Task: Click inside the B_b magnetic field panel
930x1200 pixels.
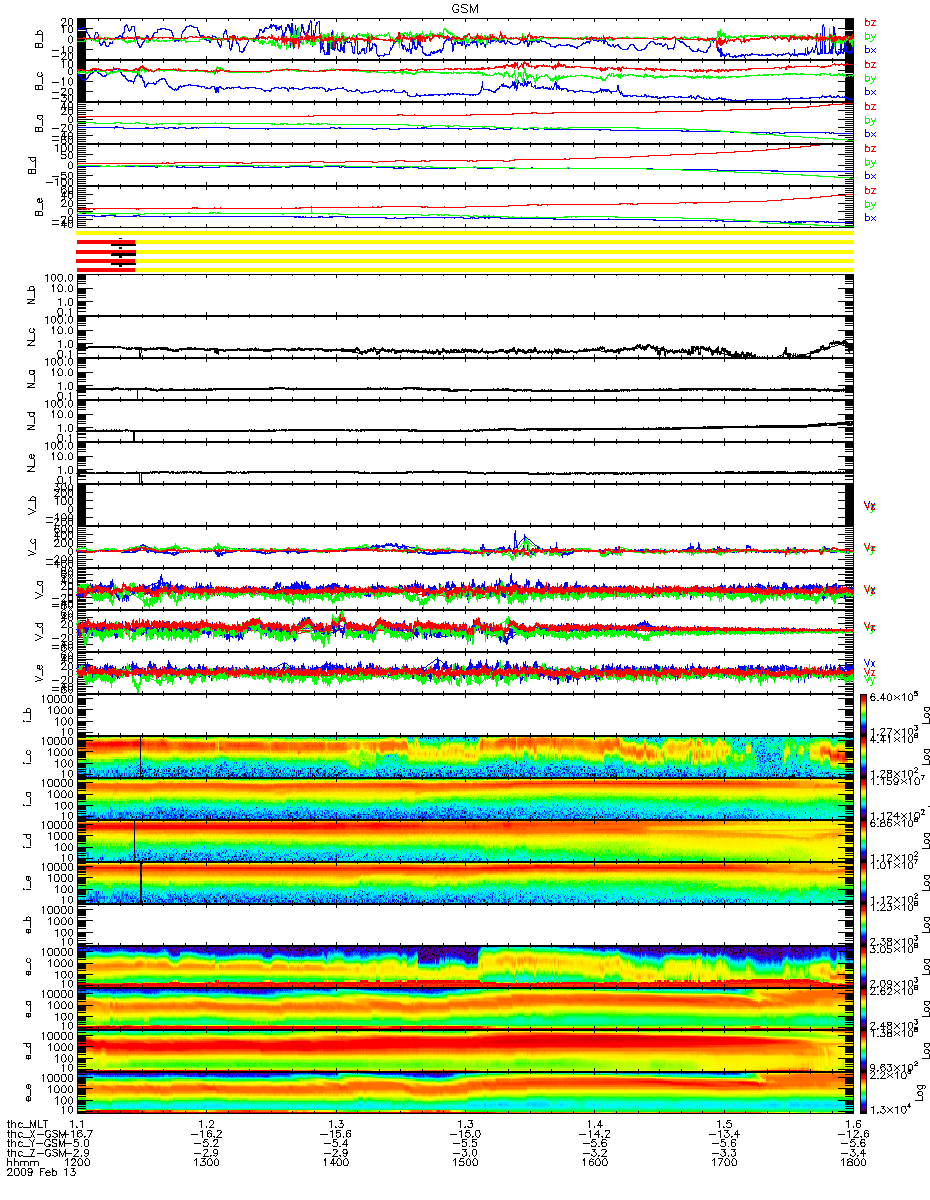Action: [465, 39]
